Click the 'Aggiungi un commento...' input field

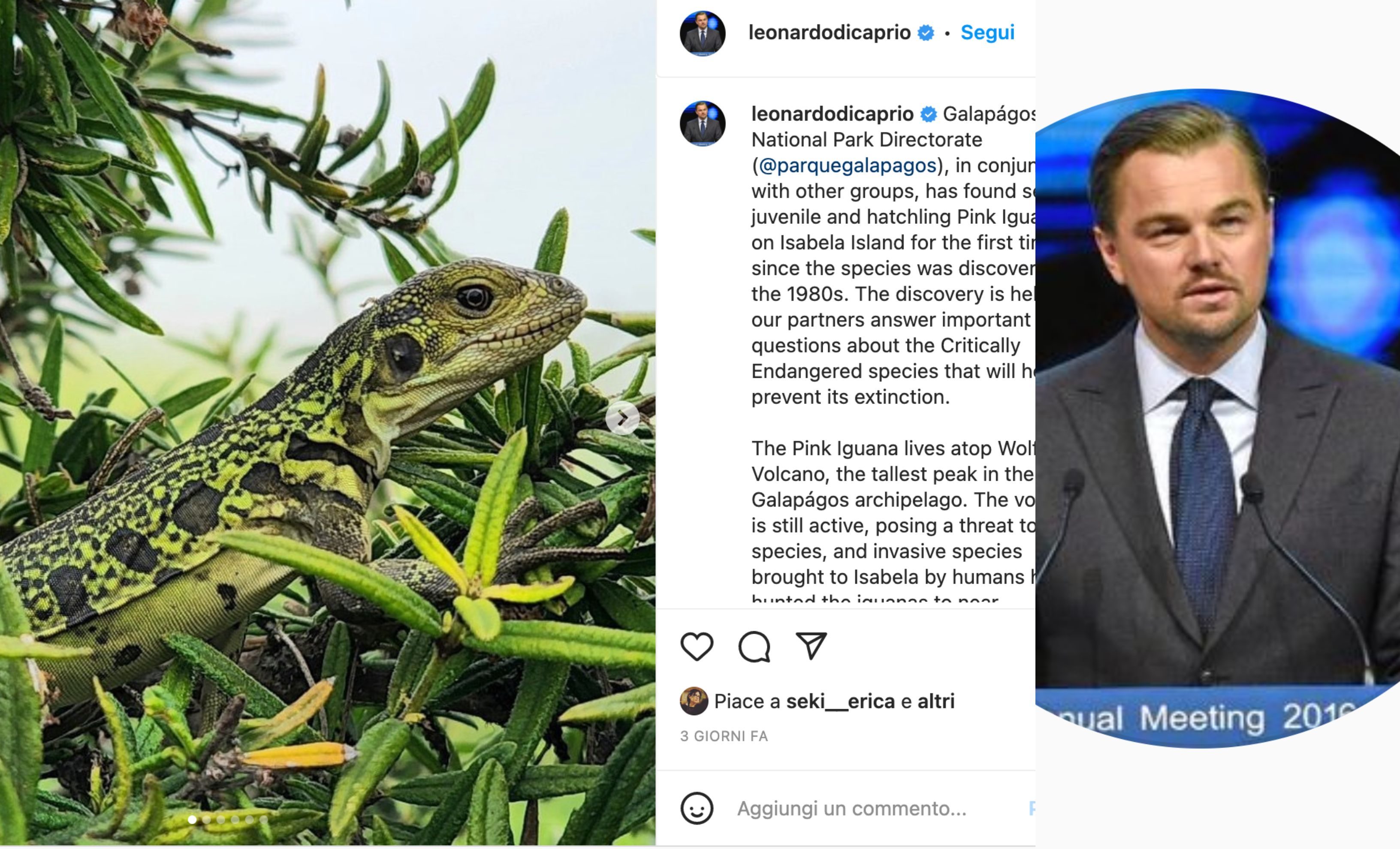click(852, 809)
